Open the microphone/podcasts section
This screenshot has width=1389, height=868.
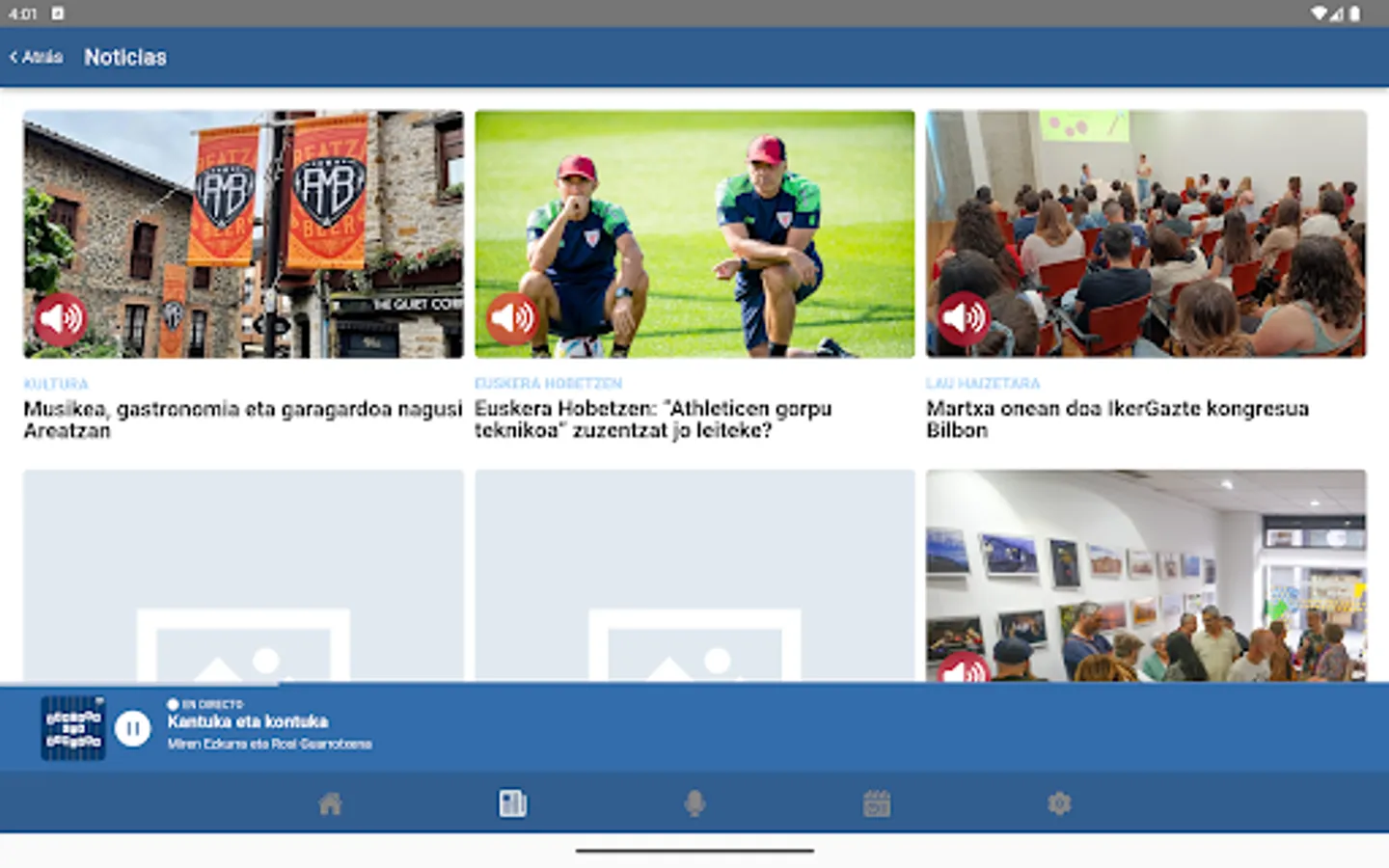click(x=696, y=802)
